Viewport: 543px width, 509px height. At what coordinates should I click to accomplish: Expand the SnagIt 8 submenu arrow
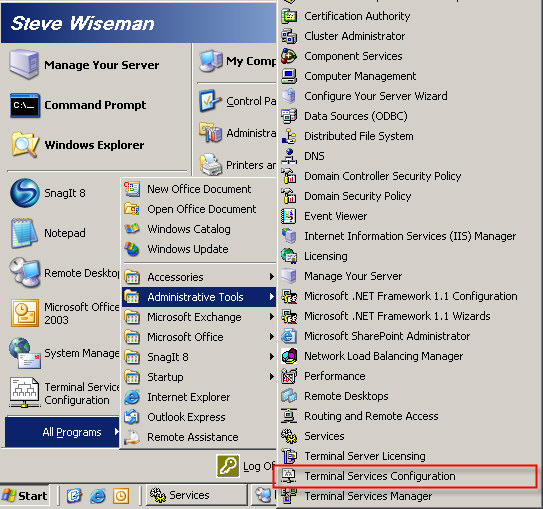pyautogui.click(x=272, y=357)
